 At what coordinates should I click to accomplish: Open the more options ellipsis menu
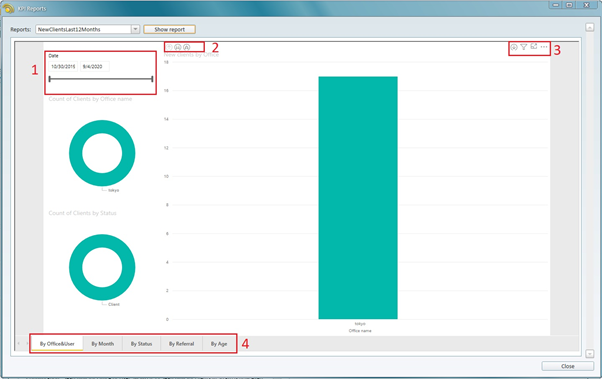(x=544, y=47)
